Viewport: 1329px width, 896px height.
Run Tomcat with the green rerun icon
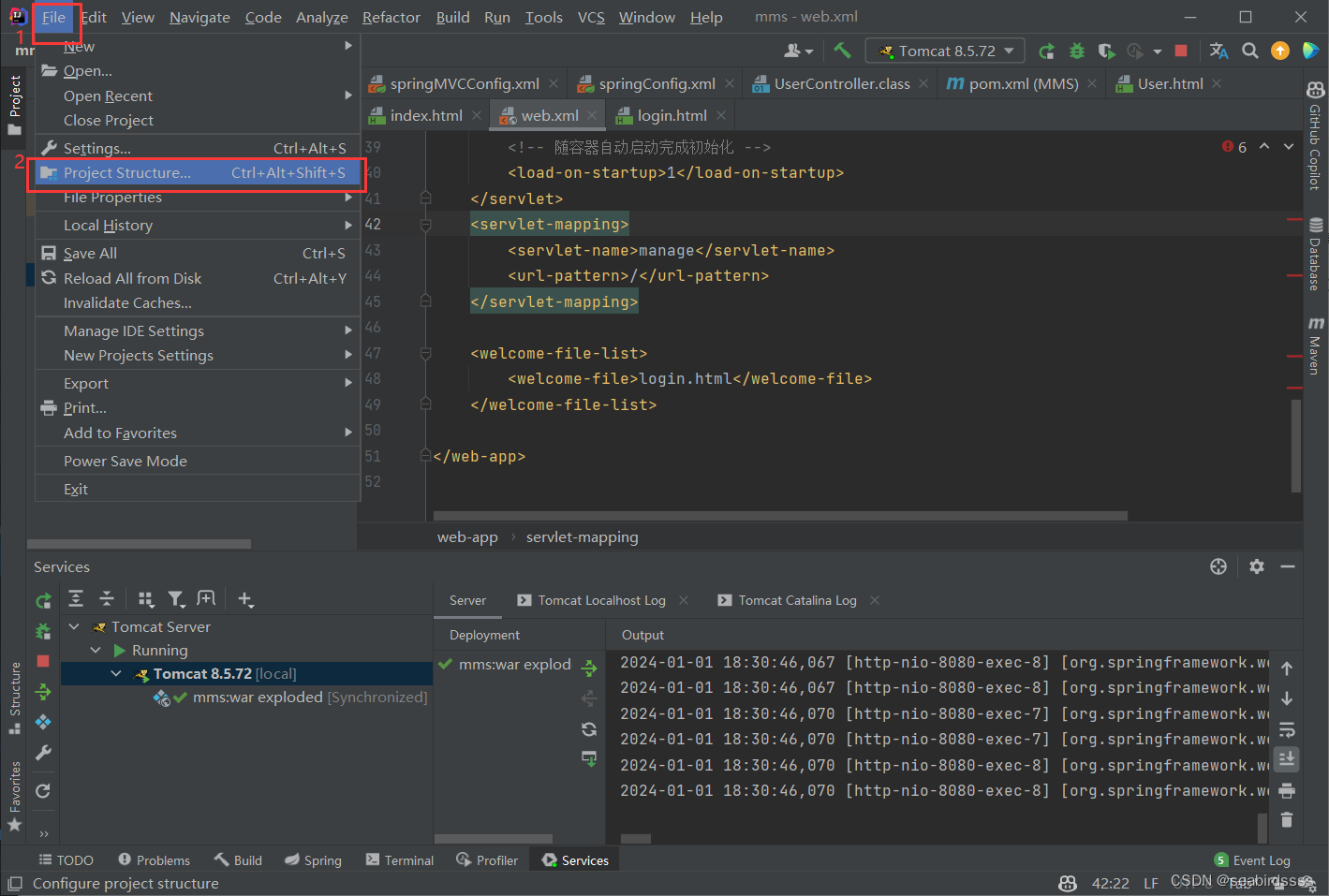1047,51
